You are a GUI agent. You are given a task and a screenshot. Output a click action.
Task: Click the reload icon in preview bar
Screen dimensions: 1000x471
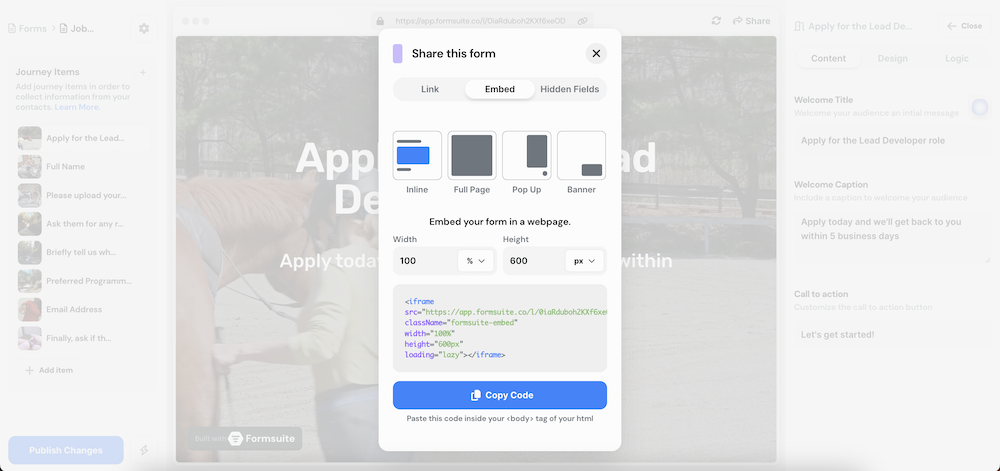pyautogui.click(x=716, y=21)
